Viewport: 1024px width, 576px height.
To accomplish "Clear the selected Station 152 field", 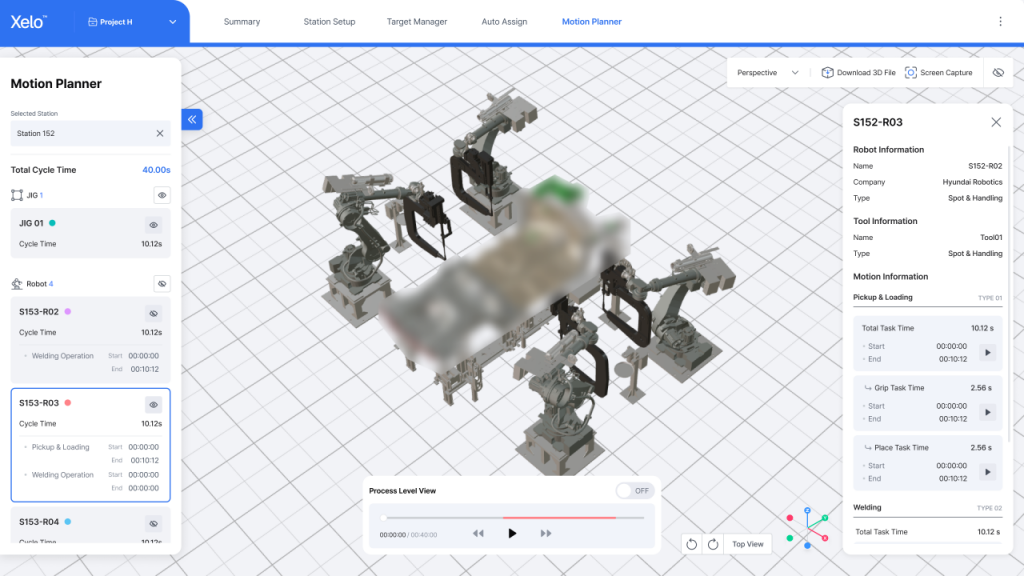I will pos(160,133).
